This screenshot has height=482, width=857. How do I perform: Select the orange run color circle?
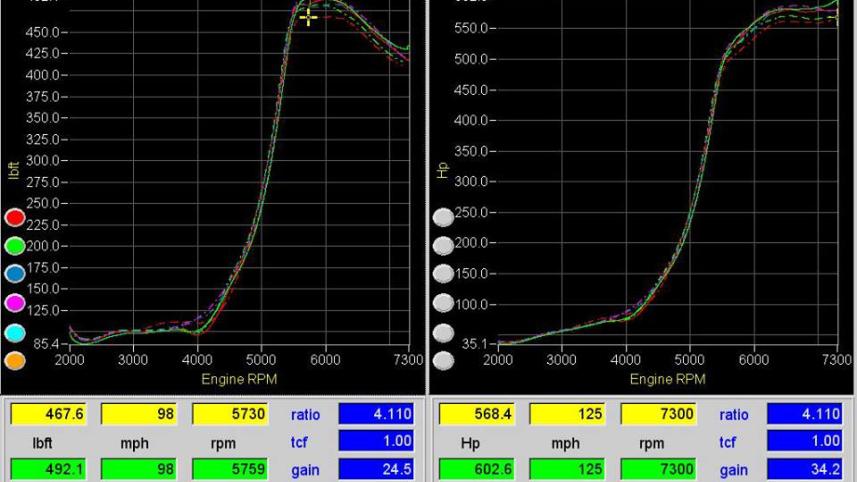coord(15,360)
